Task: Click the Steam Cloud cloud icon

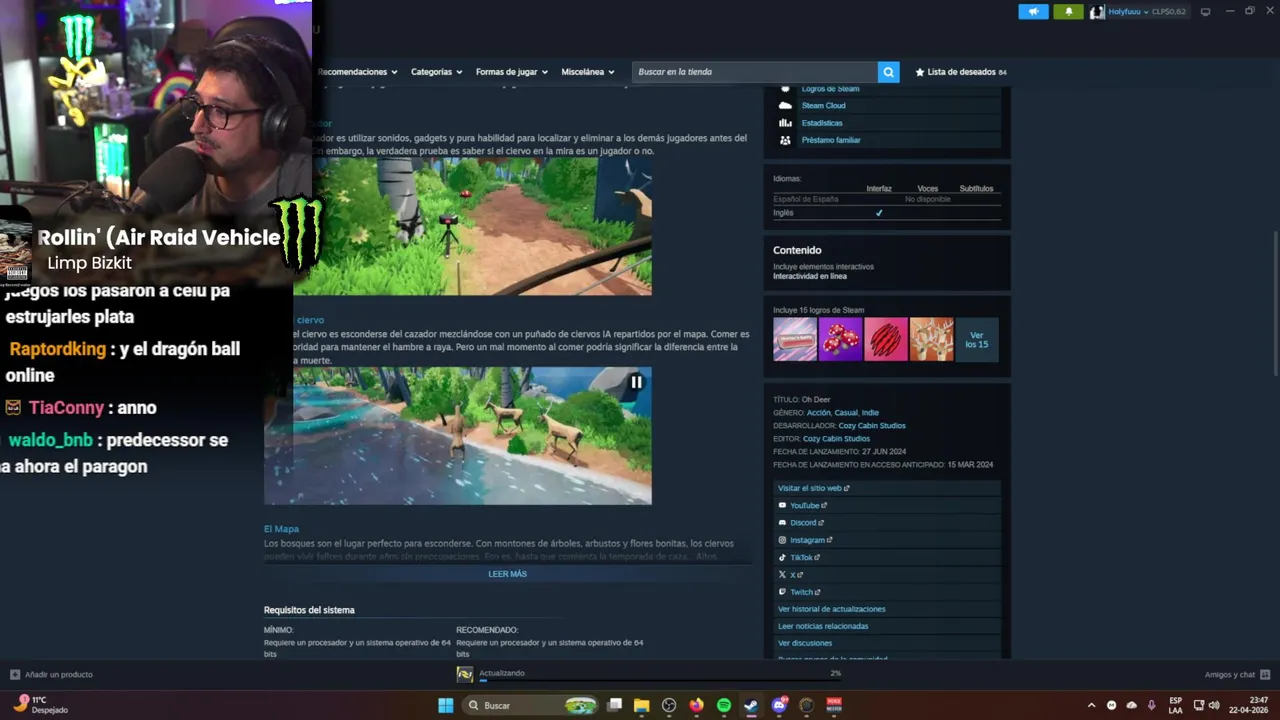Action: (785, 105)
